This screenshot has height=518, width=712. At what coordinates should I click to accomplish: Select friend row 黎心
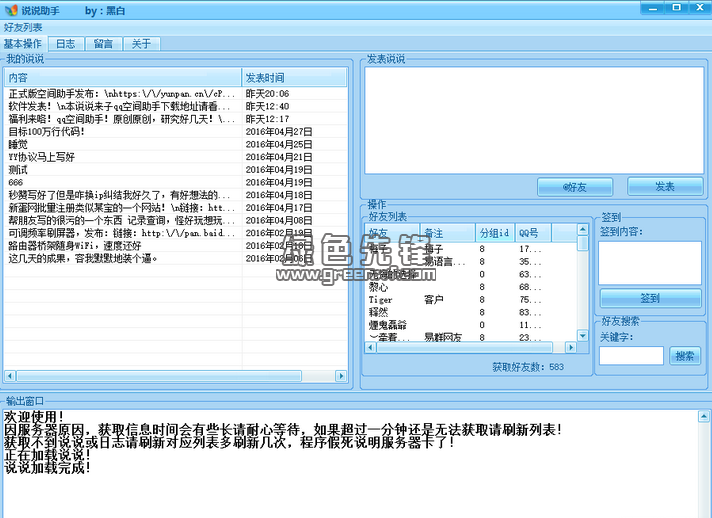pos(471,287)
